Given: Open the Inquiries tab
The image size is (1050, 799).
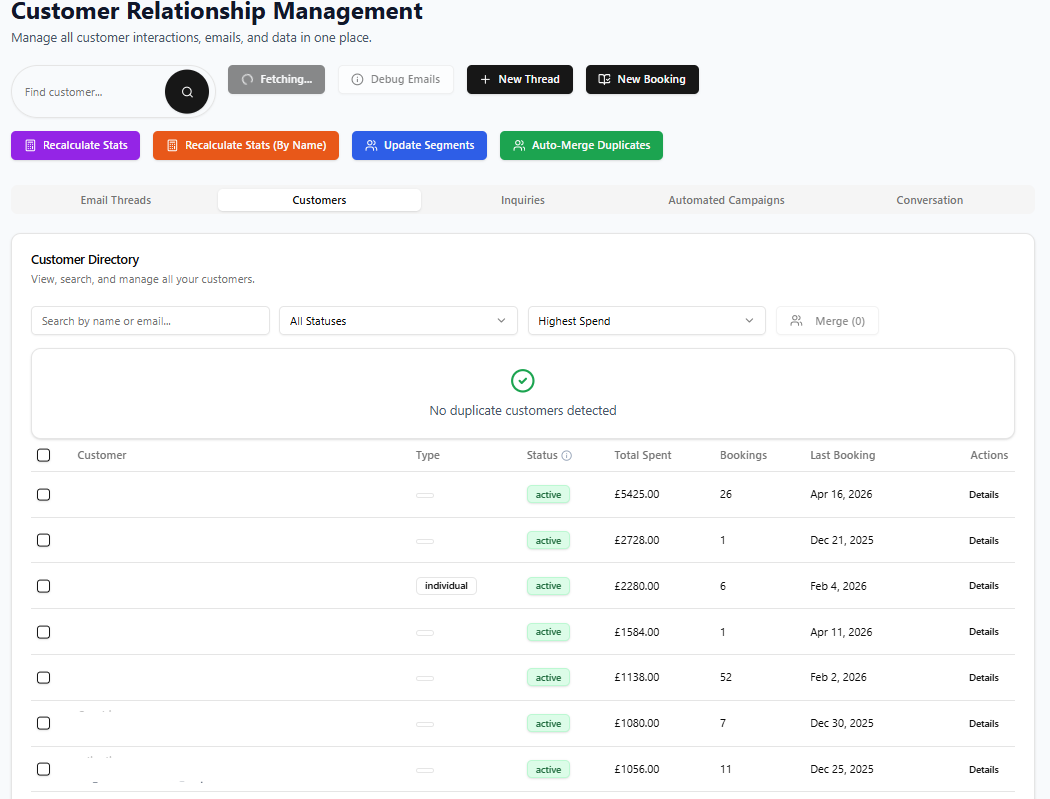Looking at the screenshot, I should [x=523, y=200].
